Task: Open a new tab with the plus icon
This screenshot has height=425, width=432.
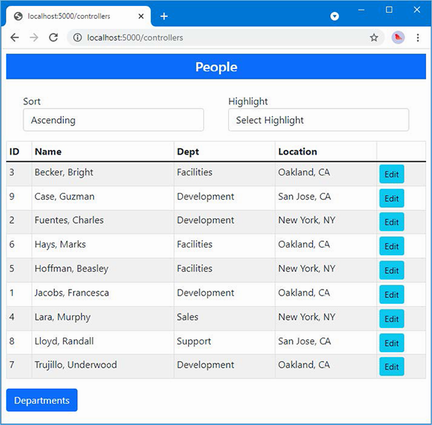Action: [x=164, y=16]
